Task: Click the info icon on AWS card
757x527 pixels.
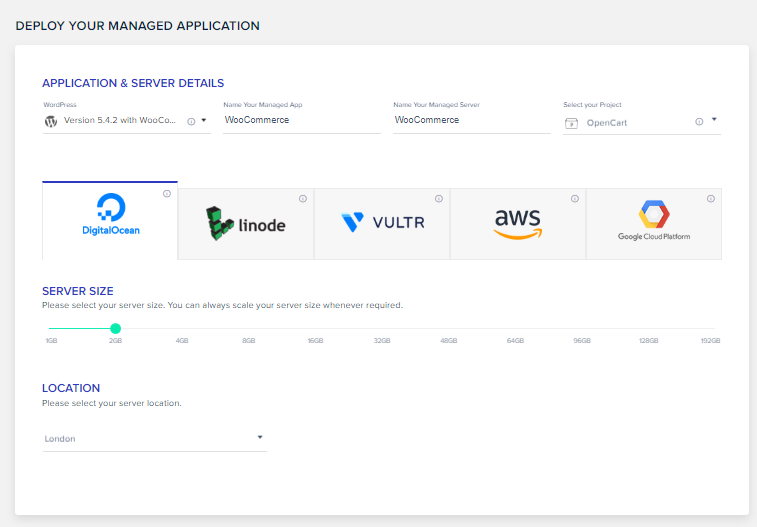Action: (574, 199)
